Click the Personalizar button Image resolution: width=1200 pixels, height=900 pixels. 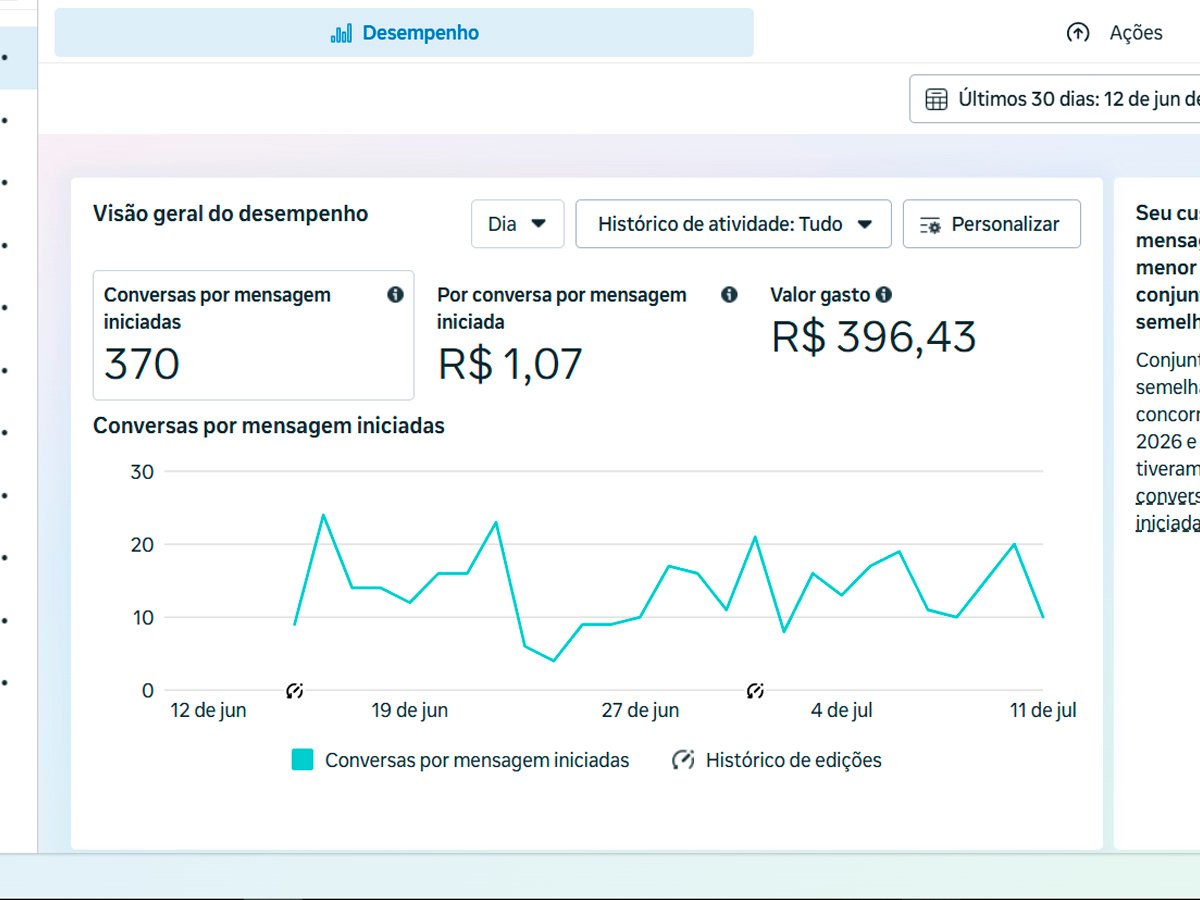(x=992, y=224)
